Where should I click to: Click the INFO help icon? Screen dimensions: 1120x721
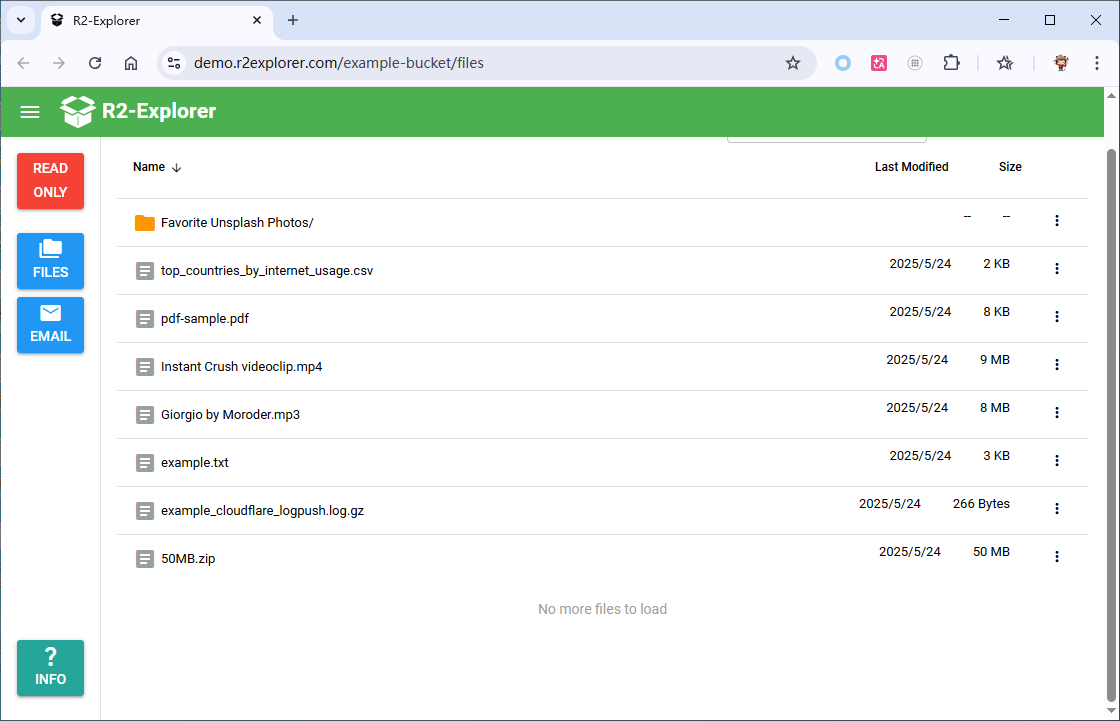pos(50,668)
